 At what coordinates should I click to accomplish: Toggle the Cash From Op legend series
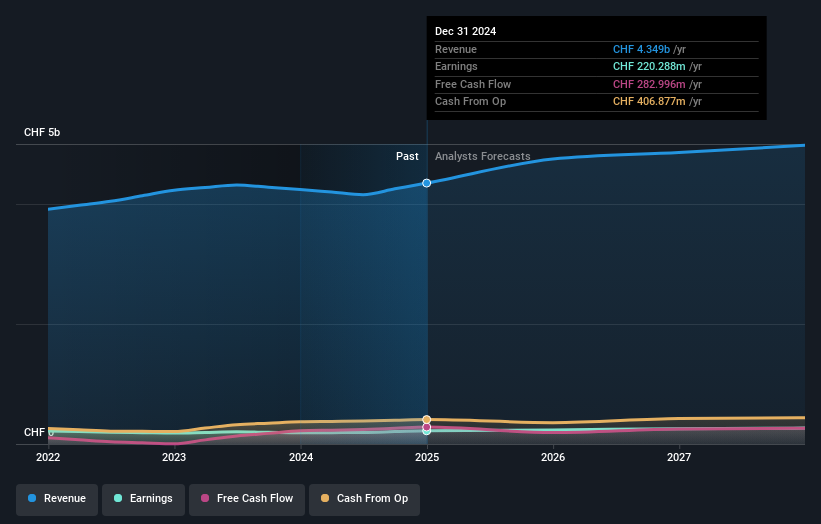click(x=364, y=499)
